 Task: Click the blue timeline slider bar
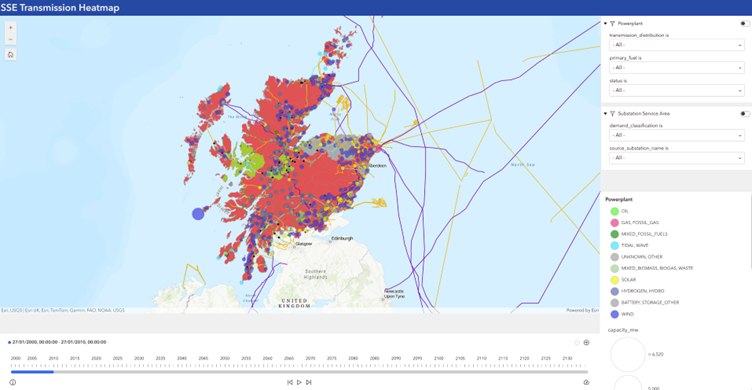[x=32, y=372]
